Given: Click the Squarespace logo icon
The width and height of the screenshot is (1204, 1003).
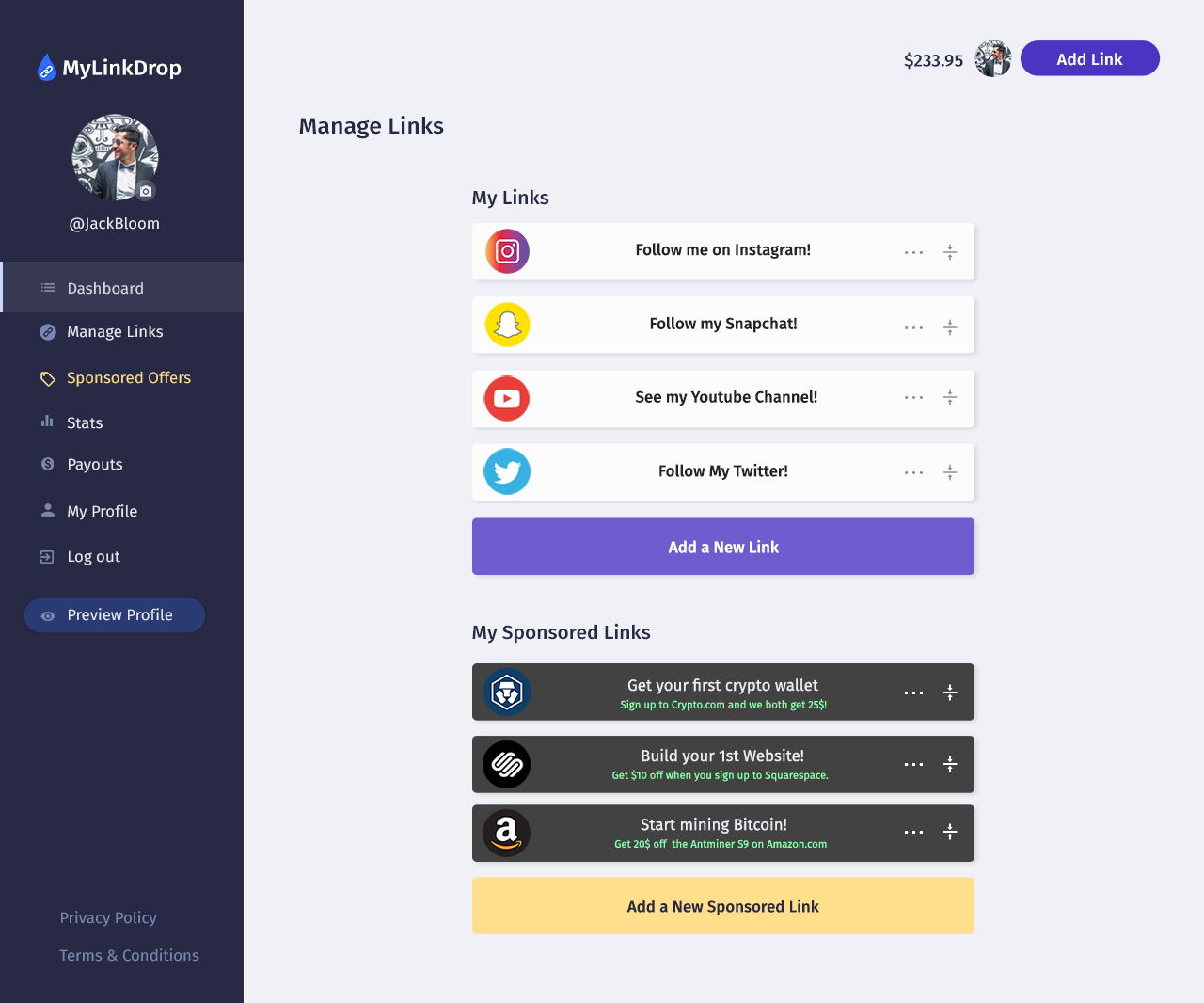Looking at the screenshot, I should pos(507,764).
